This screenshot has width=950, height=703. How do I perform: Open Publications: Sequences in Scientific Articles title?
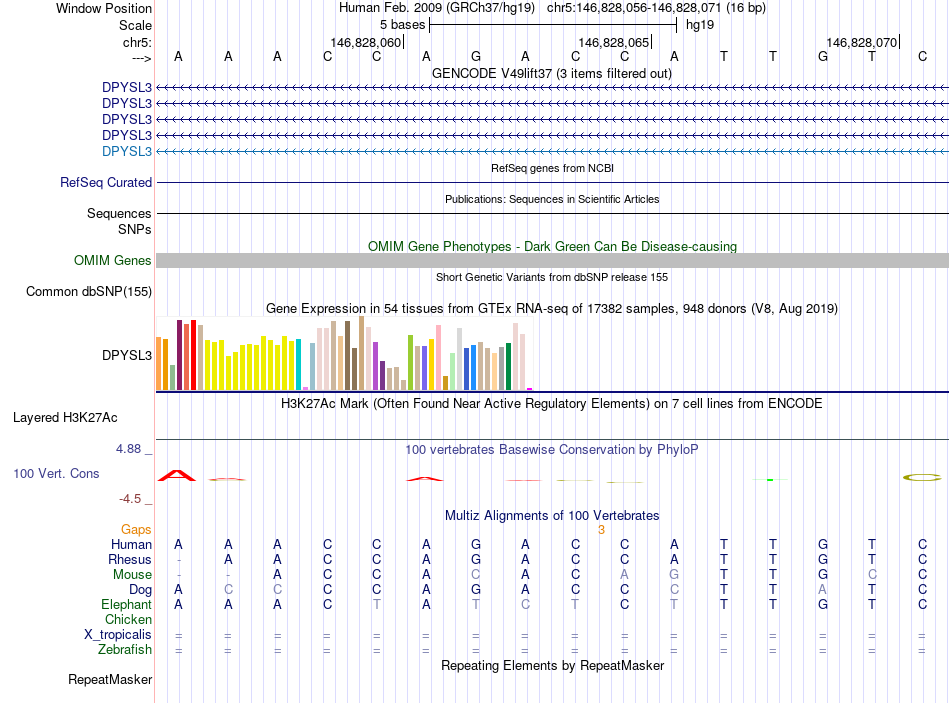552,199
